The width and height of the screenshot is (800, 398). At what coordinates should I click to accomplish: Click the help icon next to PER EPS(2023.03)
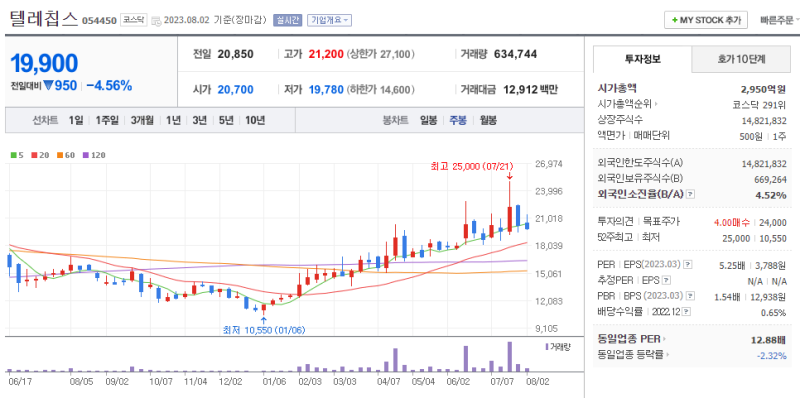688,264
